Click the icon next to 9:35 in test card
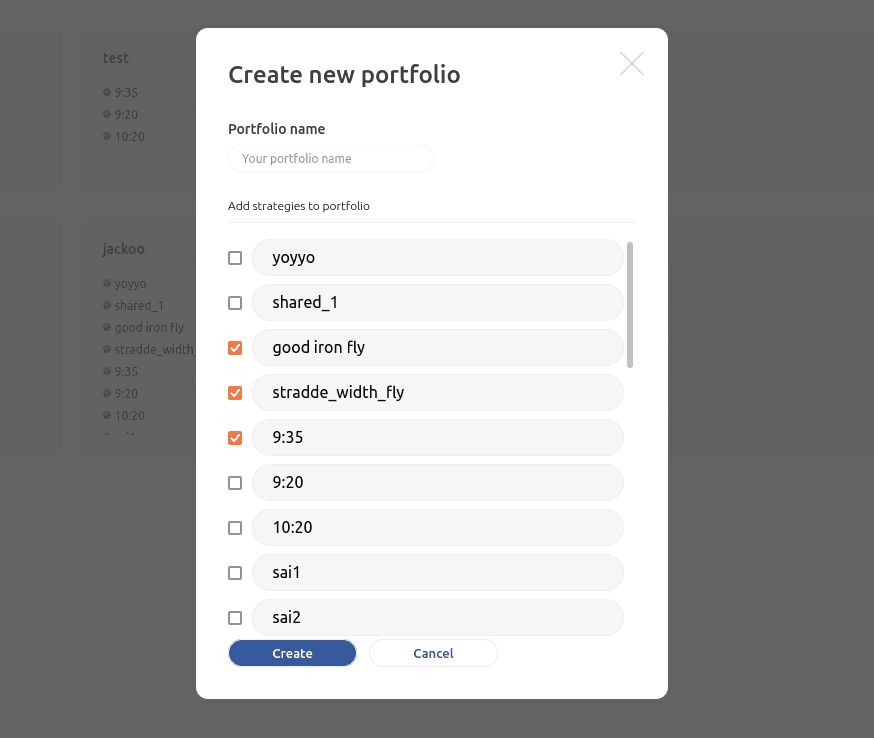This screenshot has width=874, height=738. click(x=106, y=92)
